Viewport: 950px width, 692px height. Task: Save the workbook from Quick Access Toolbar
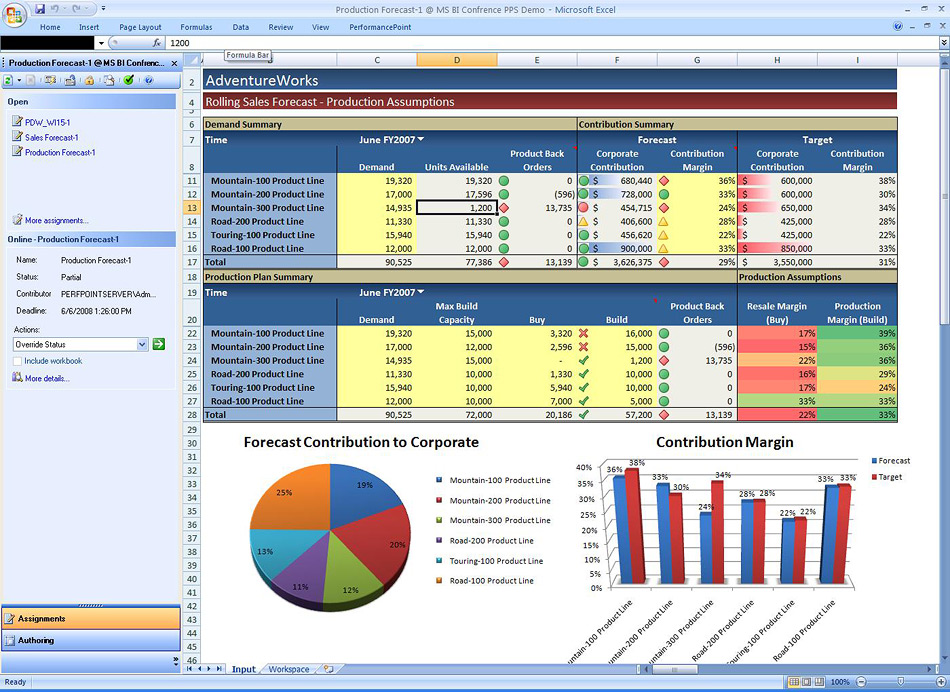[40, 9]
